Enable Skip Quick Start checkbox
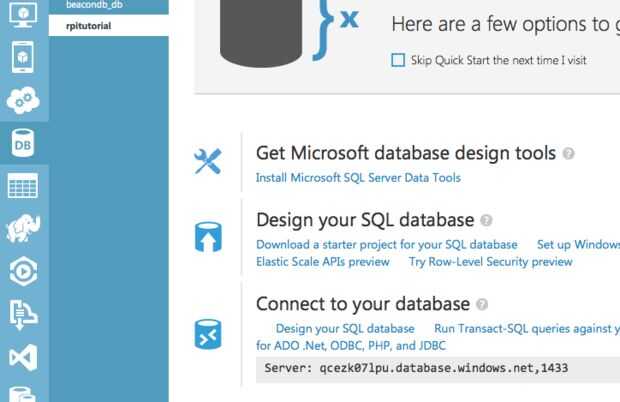Image resolution: width=620 pixels, height=402 pixels. (398, 60)
